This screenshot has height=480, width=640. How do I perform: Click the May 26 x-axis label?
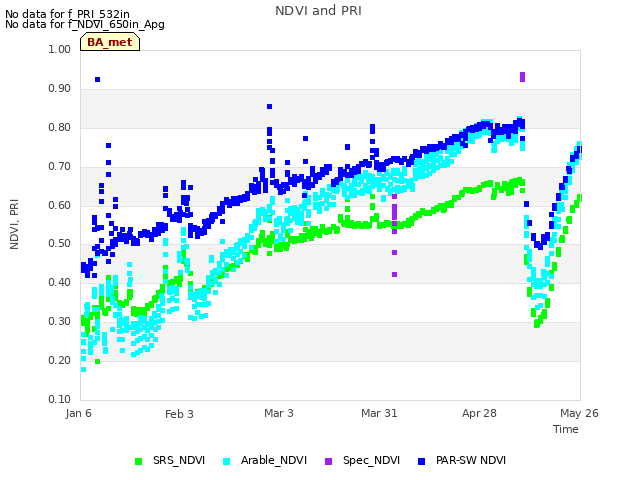pyautogui.click(x=579, y=413)
